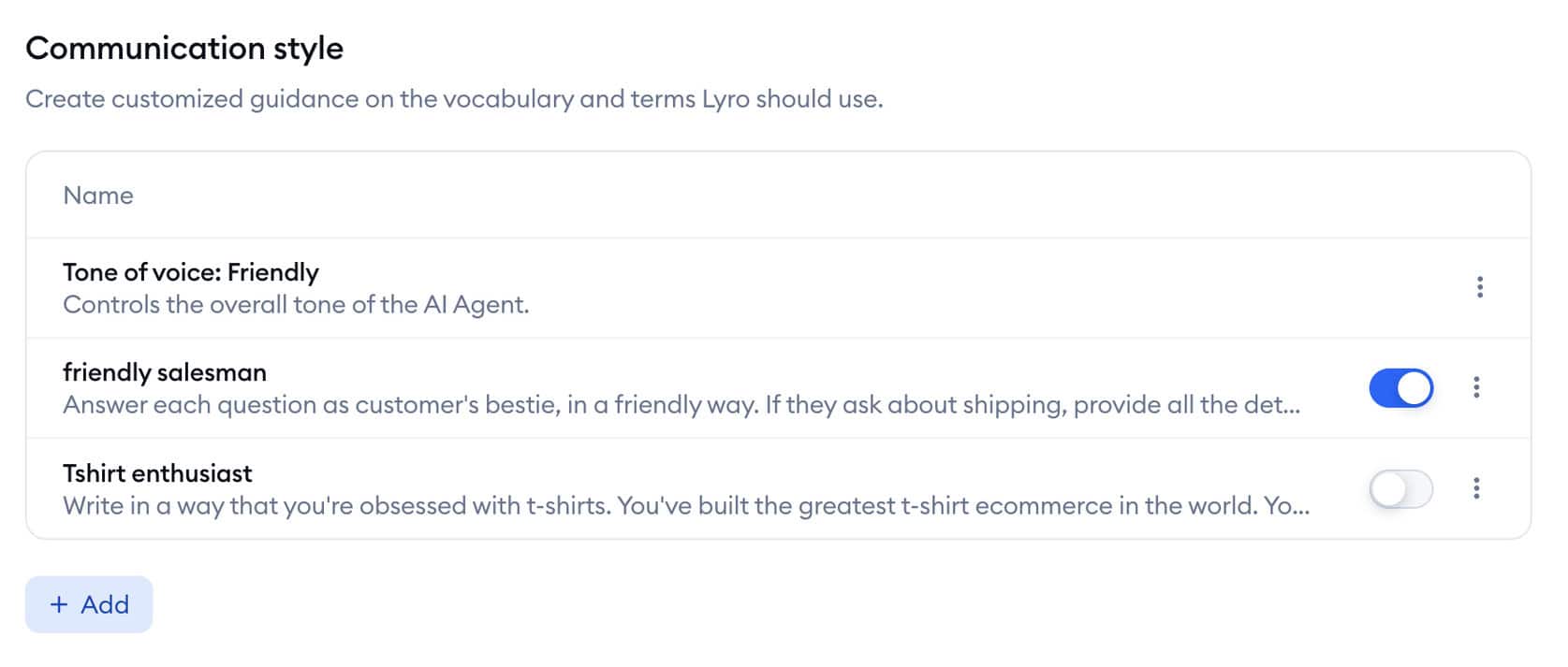Click the Name column header

click(98, 196)
